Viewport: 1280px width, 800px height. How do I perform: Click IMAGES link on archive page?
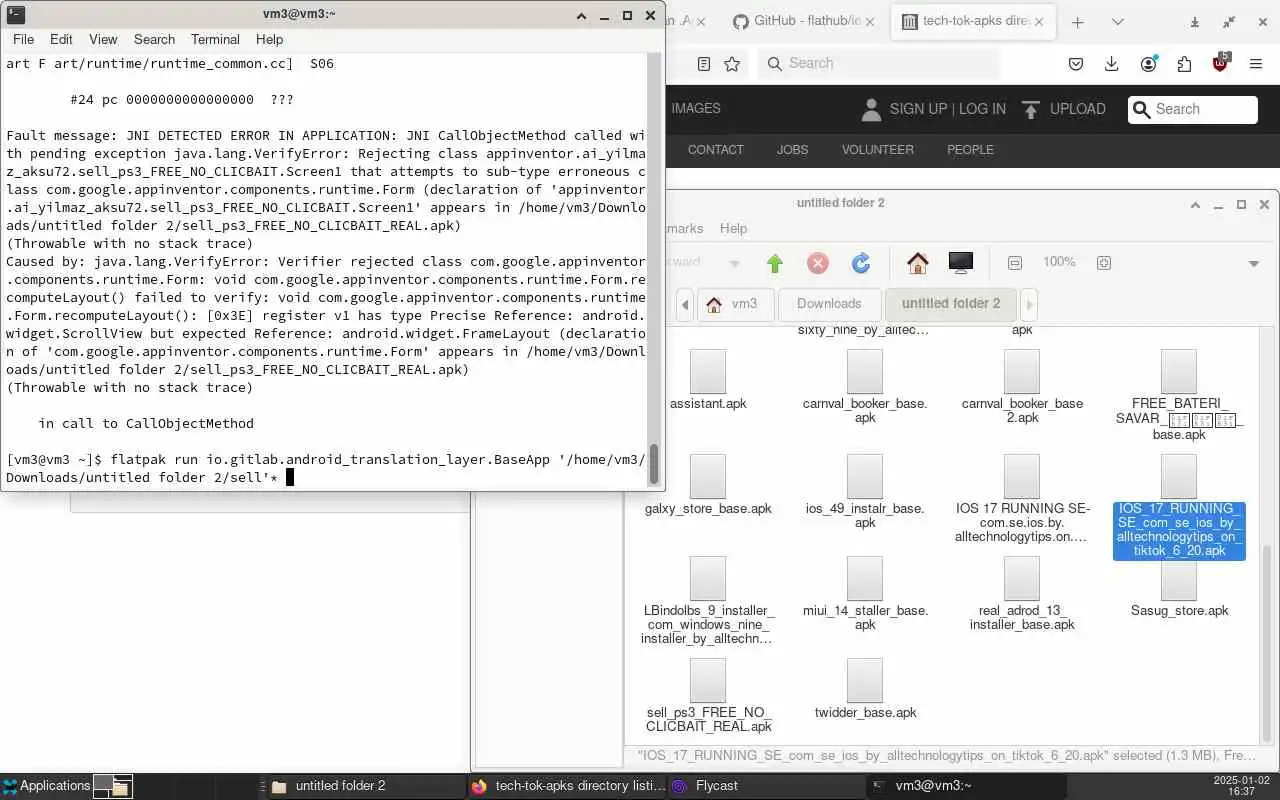pyautogui.click(x=696, y=108)
